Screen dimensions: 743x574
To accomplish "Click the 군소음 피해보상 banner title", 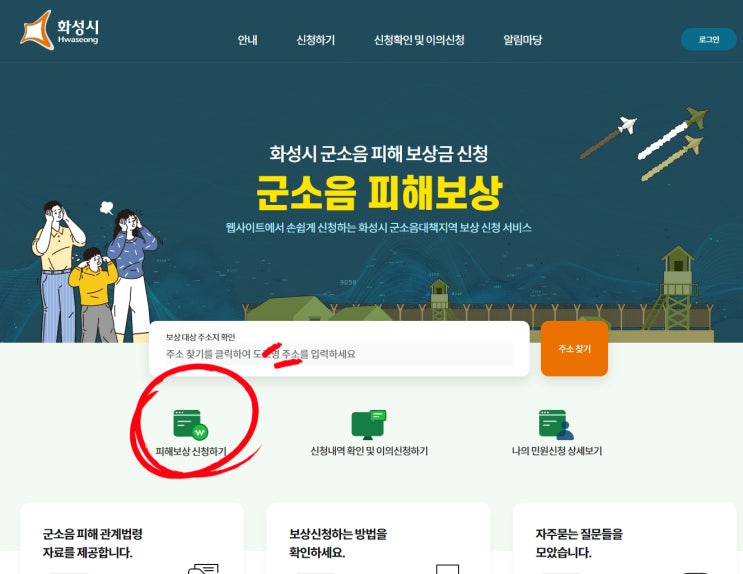I will (x=379, y=192).
